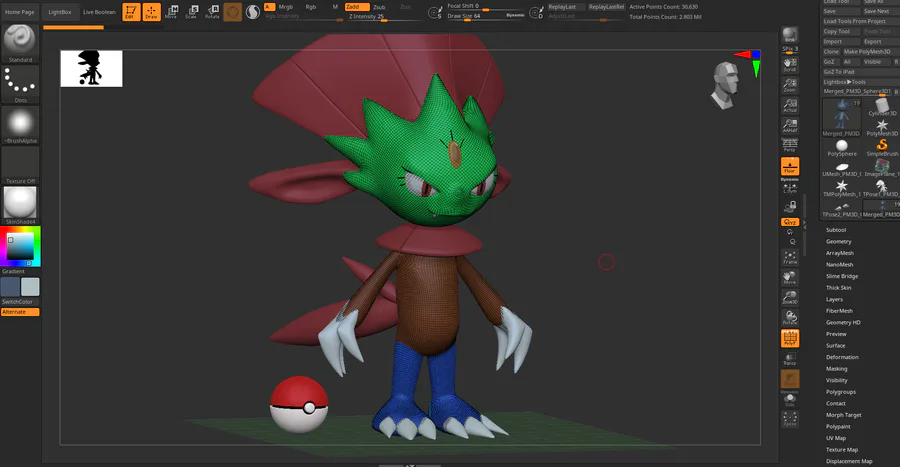
Task: Click the Xpose icon
Action: [790, 419]
